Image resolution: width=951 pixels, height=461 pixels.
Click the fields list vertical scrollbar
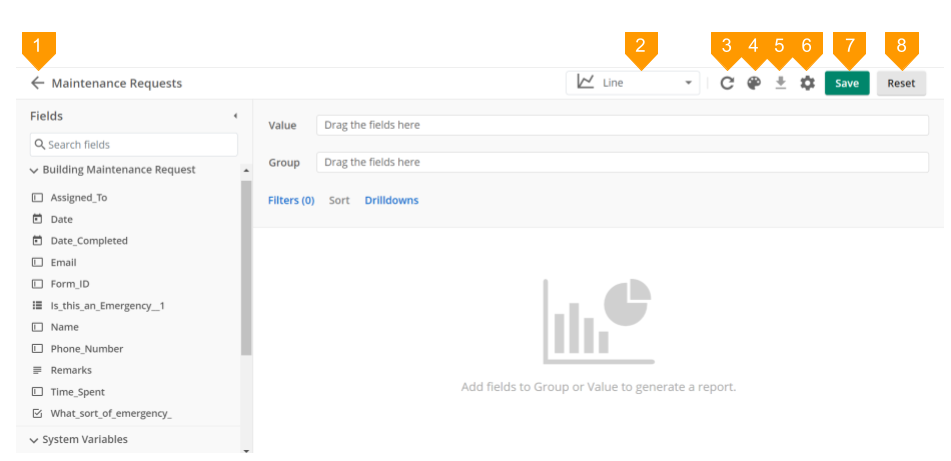[246, 270]
